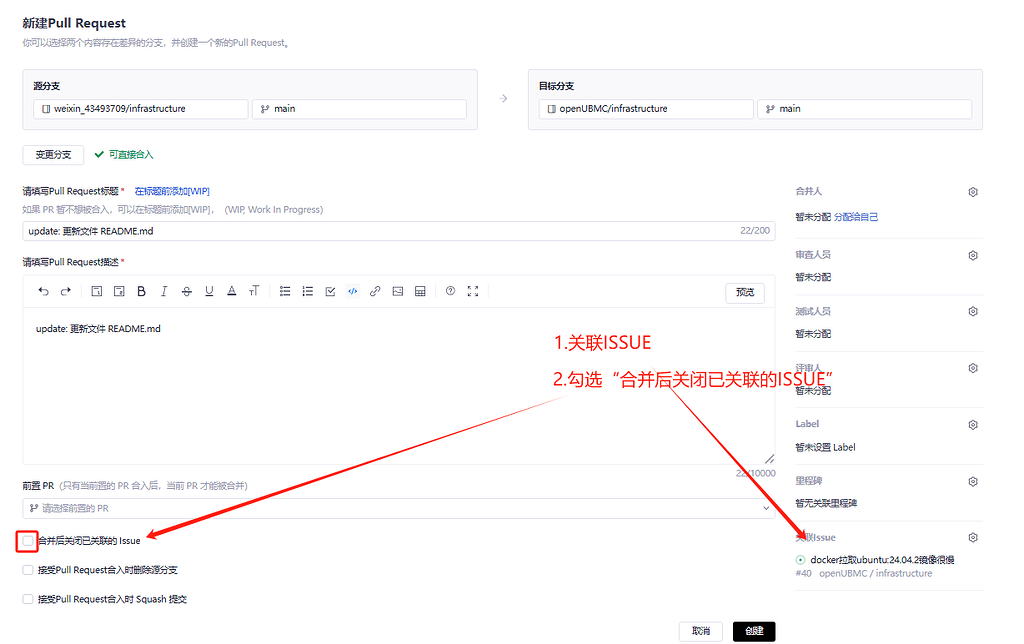Insert a table using the editor toolbar
This screenshot has width=1024, height=644.
point(420,291)
